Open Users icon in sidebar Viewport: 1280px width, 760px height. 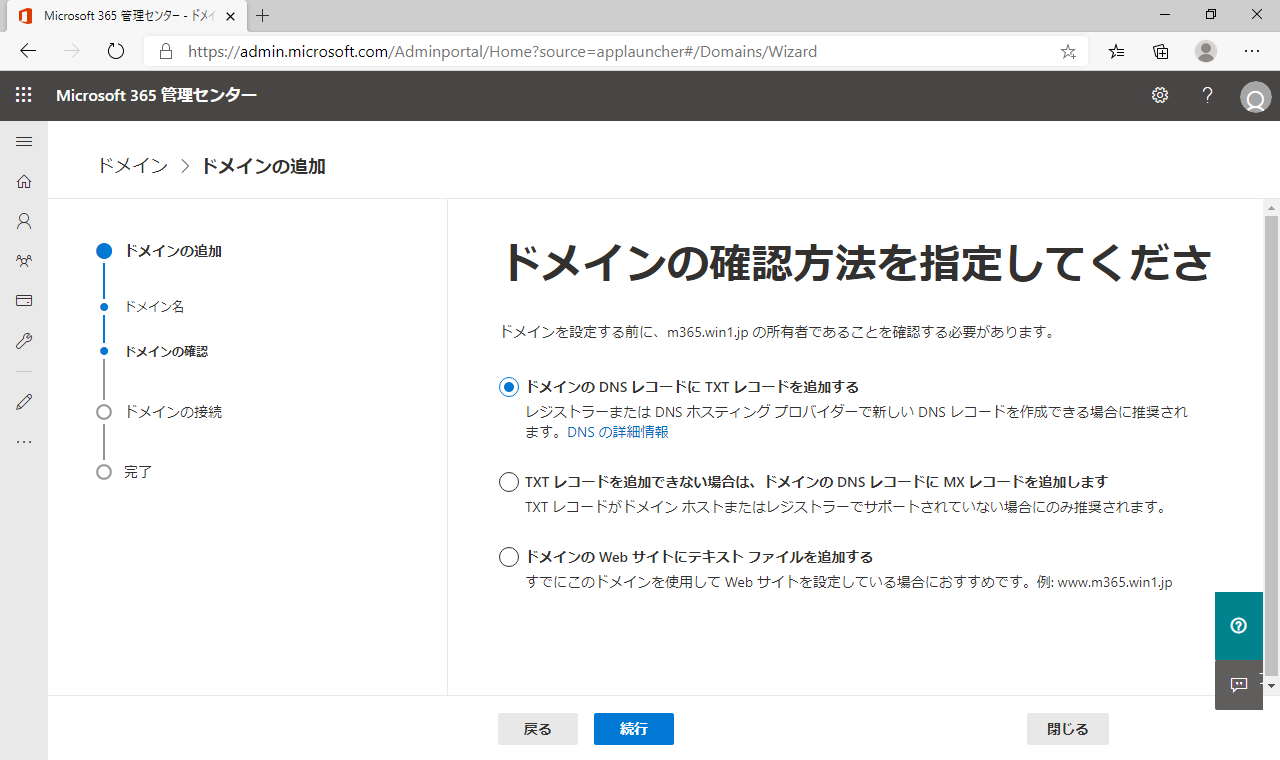(x=24, y=221)
